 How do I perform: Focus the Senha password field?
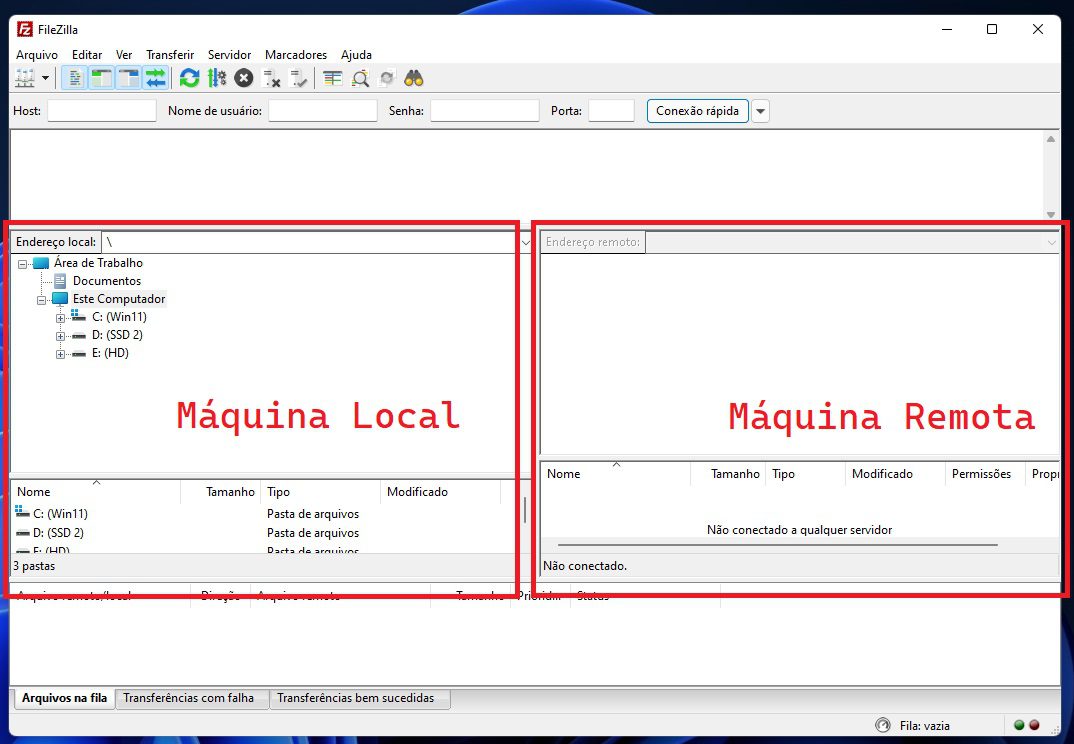click(x=484, y=111)
